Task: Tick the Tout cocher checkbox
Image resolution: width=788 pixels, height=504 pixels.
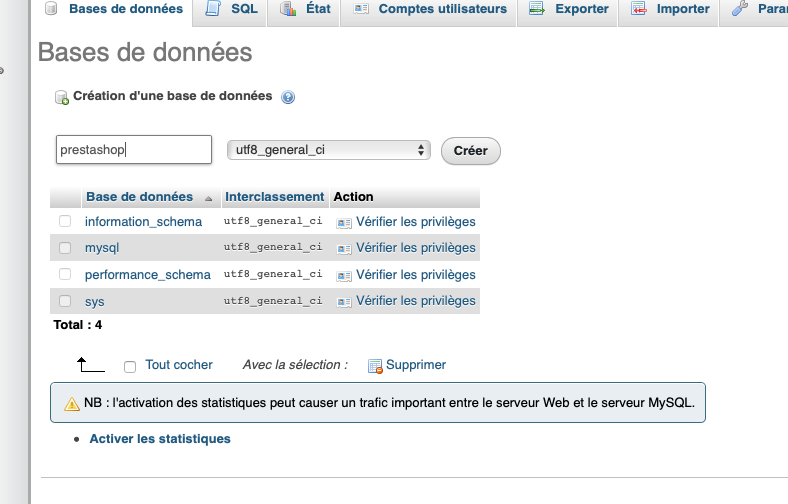Action: pyautogui.click(x=130, y=367)
